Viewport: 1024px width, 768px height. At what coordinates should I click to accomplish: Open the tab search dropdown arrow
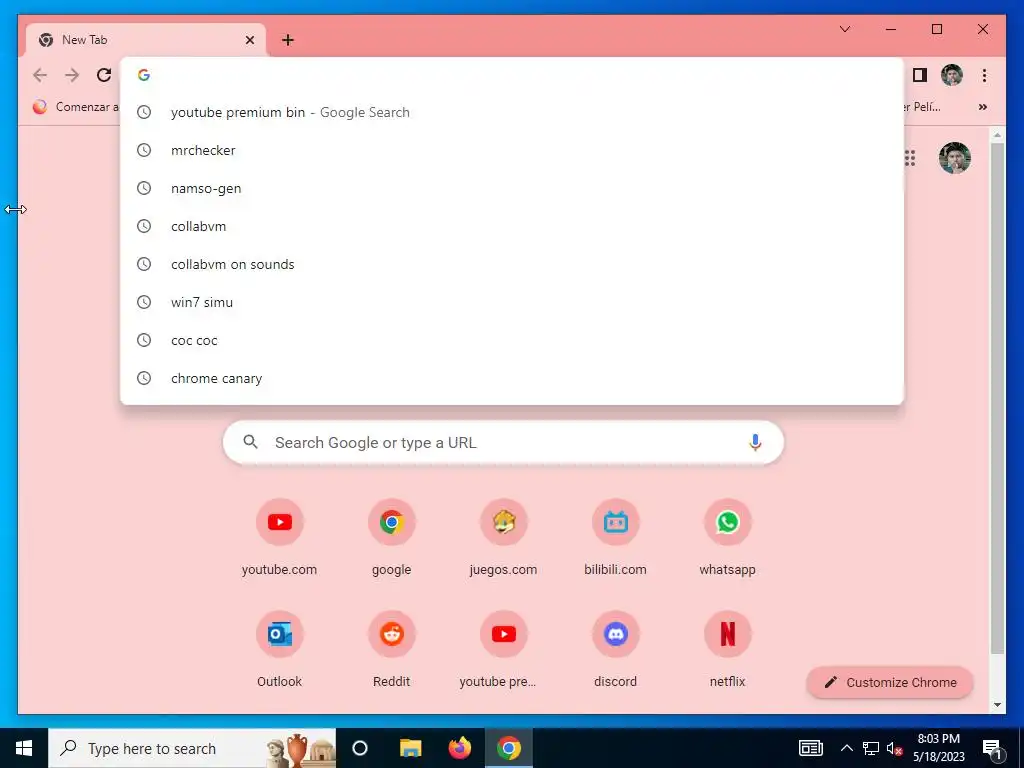844,29
